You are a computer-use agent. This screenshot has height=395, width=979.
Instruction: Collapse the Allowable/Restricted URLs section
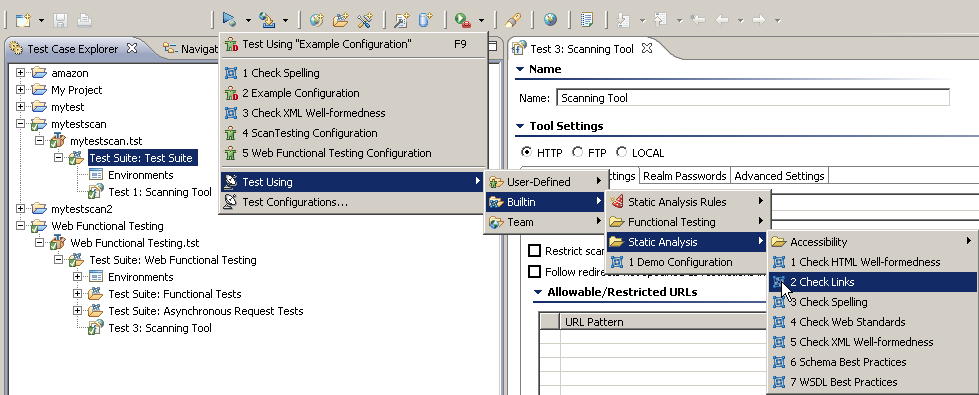(x=538, y=292)
